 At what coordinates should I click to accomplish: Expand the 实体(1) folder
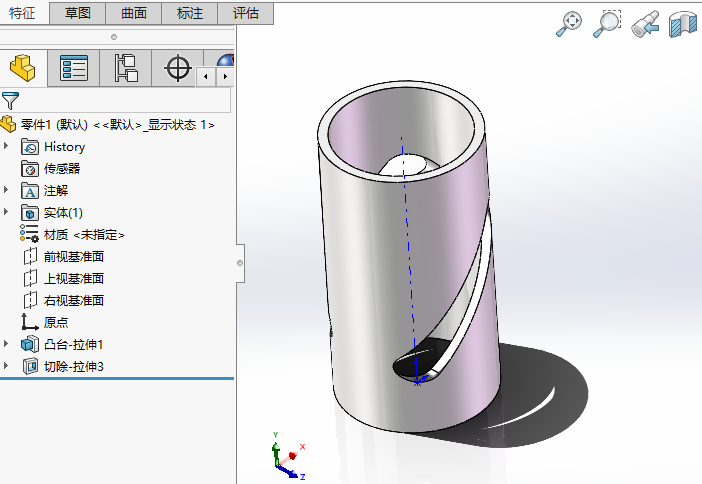pos(7,213)
